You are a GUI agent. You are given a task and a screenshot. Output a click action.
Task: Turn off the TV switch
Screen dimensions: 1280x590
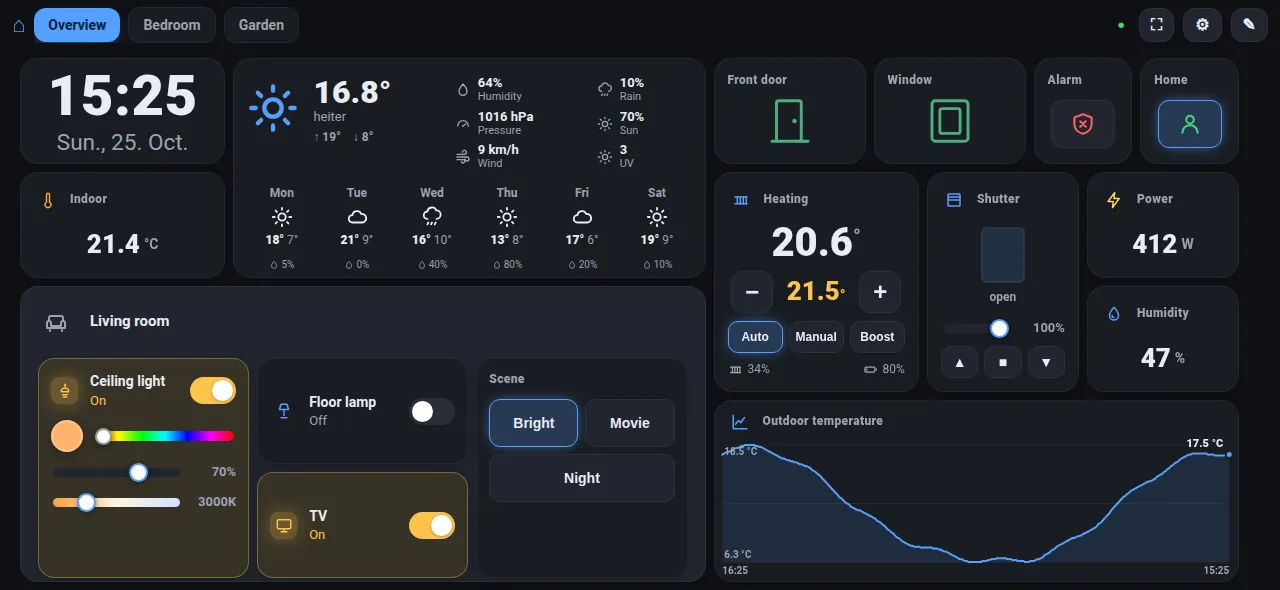[432, 525]
